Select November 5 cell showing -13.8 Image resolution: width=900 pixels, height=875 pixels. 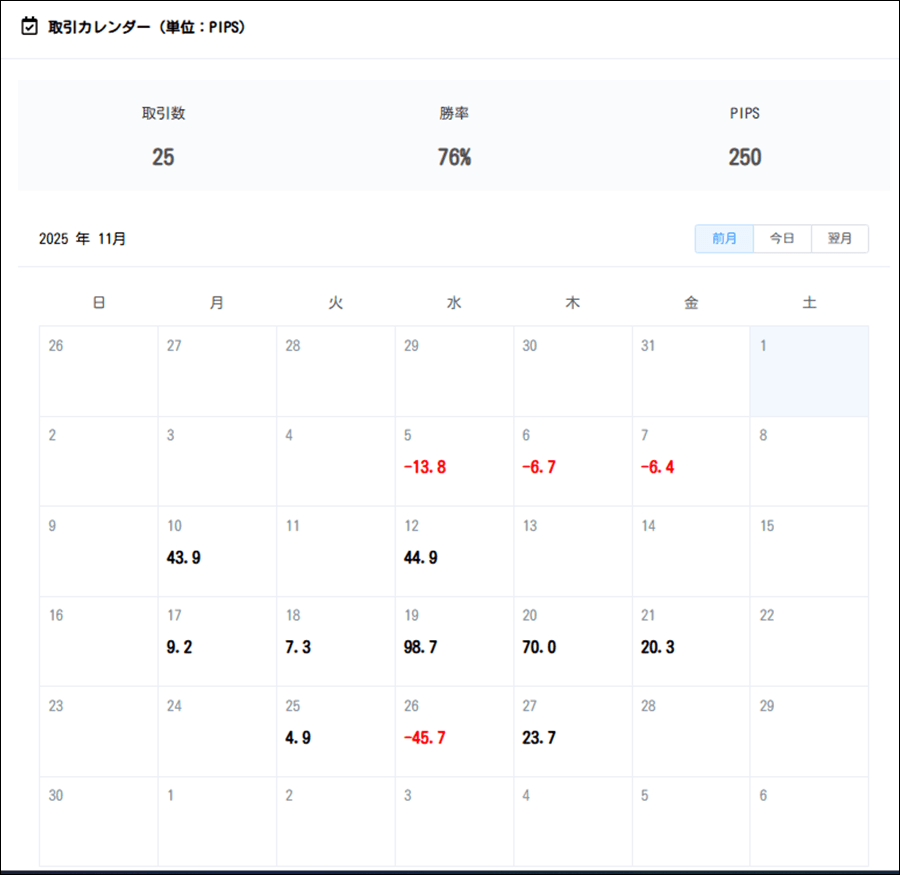click(x=454, y=461)
